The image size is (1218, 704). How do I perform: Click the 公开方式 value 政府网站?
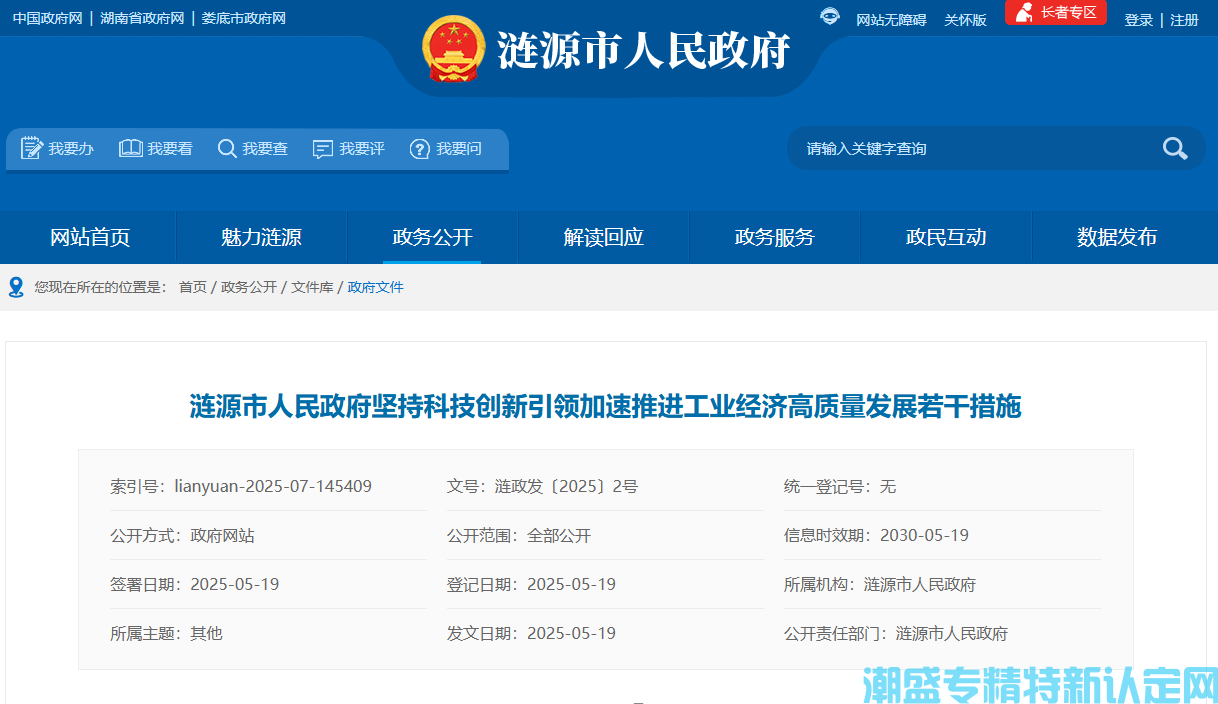point(223,535)
